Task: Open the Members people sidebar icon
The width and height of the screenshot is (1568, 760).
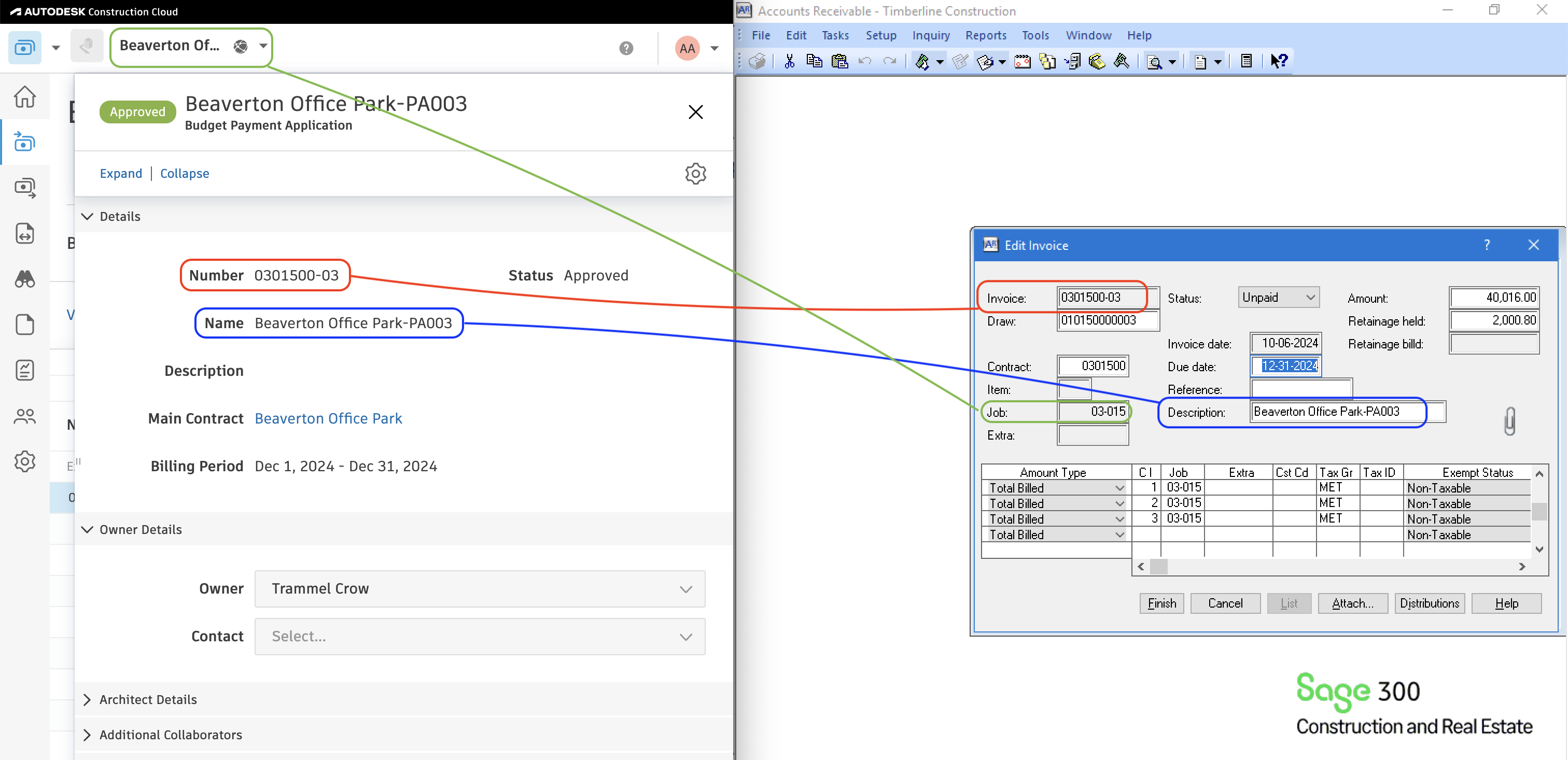Action: point(25,416)
